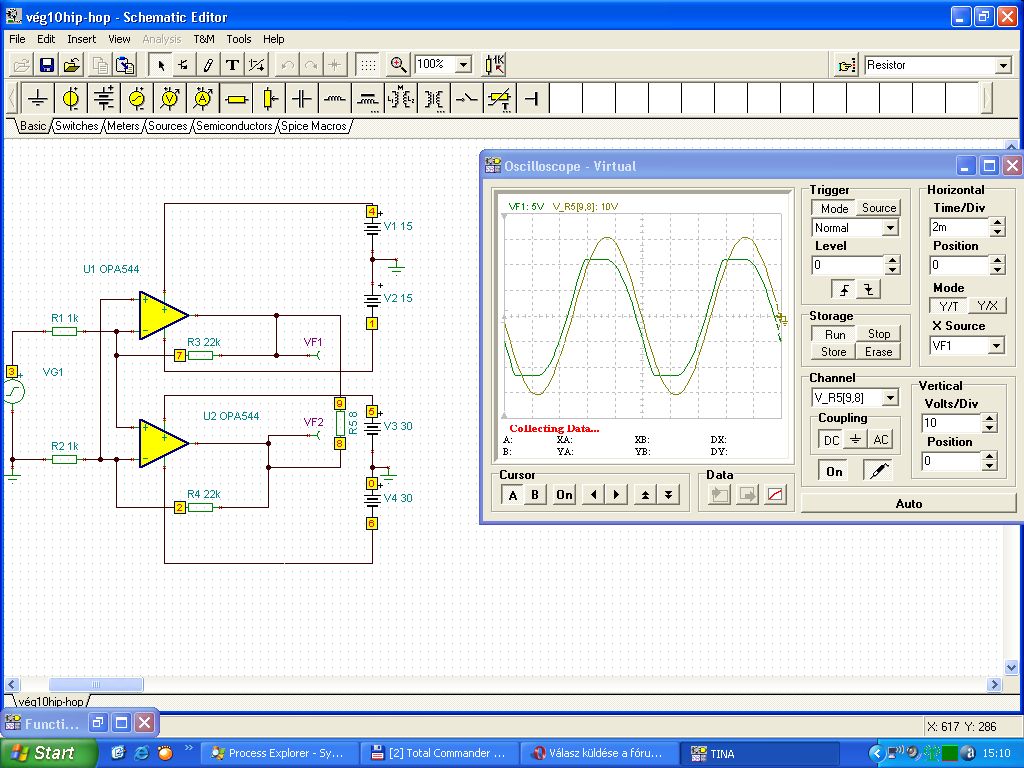Switch display mode to Y/T
The width and height of the screenshot is (1024, 768).
pyautogui.click(x=948, y=306)
